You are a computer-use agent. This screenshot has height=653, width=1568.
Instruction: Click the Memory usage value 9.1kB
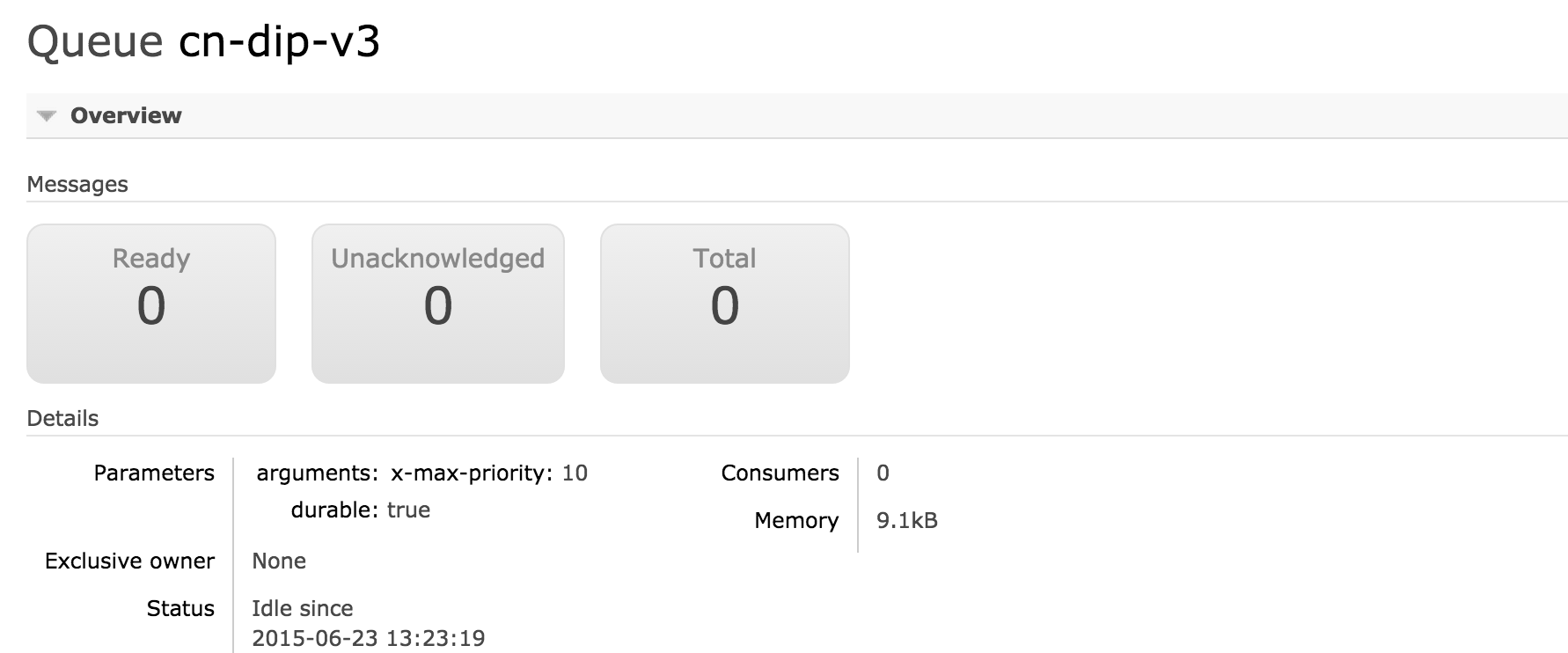[x=907, y=521]
